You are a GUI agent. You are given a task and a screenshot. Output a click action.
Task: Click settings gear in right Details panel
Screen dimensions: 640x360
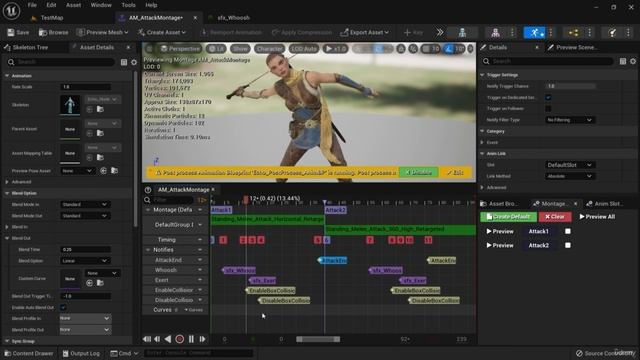(x=633, y=61)
